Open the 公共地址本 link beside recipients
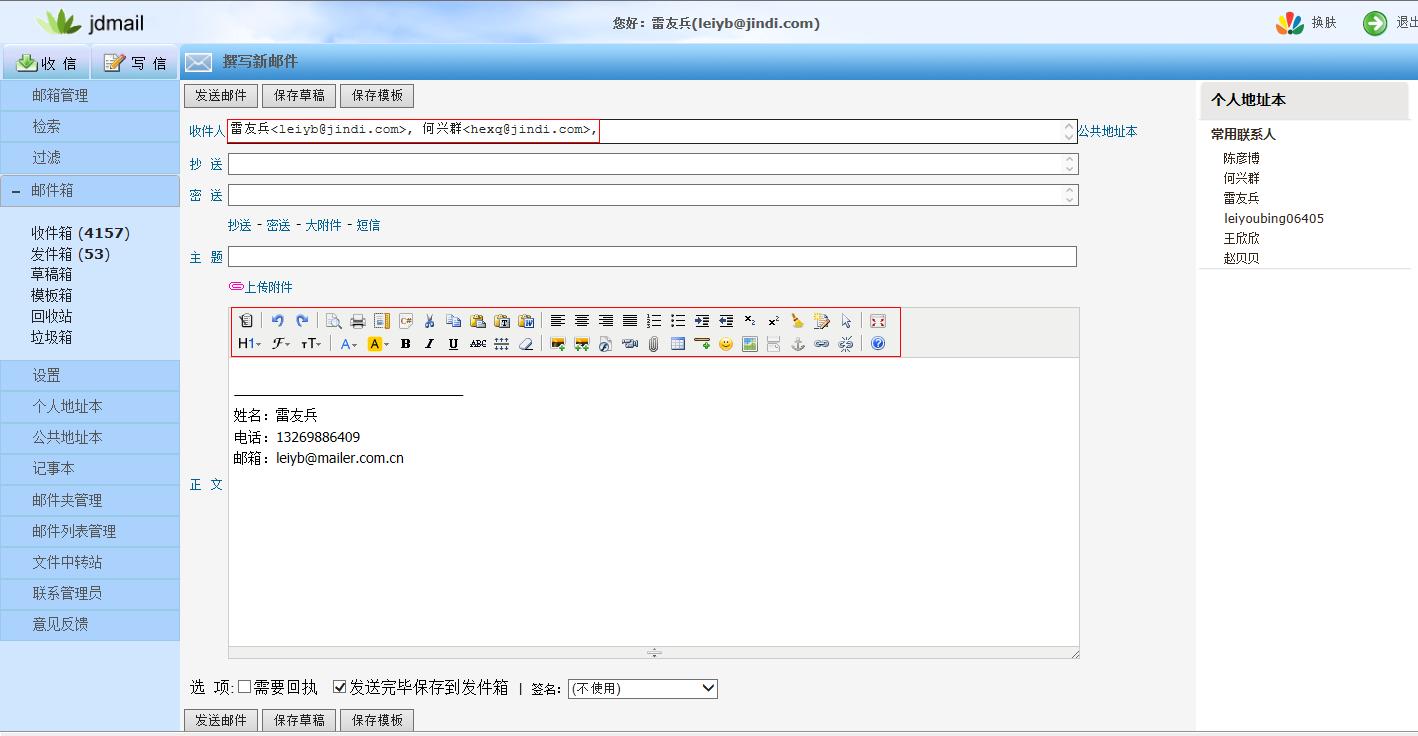The width and height of the screenshot is (1418, 736). click(x=1107, y=131)
